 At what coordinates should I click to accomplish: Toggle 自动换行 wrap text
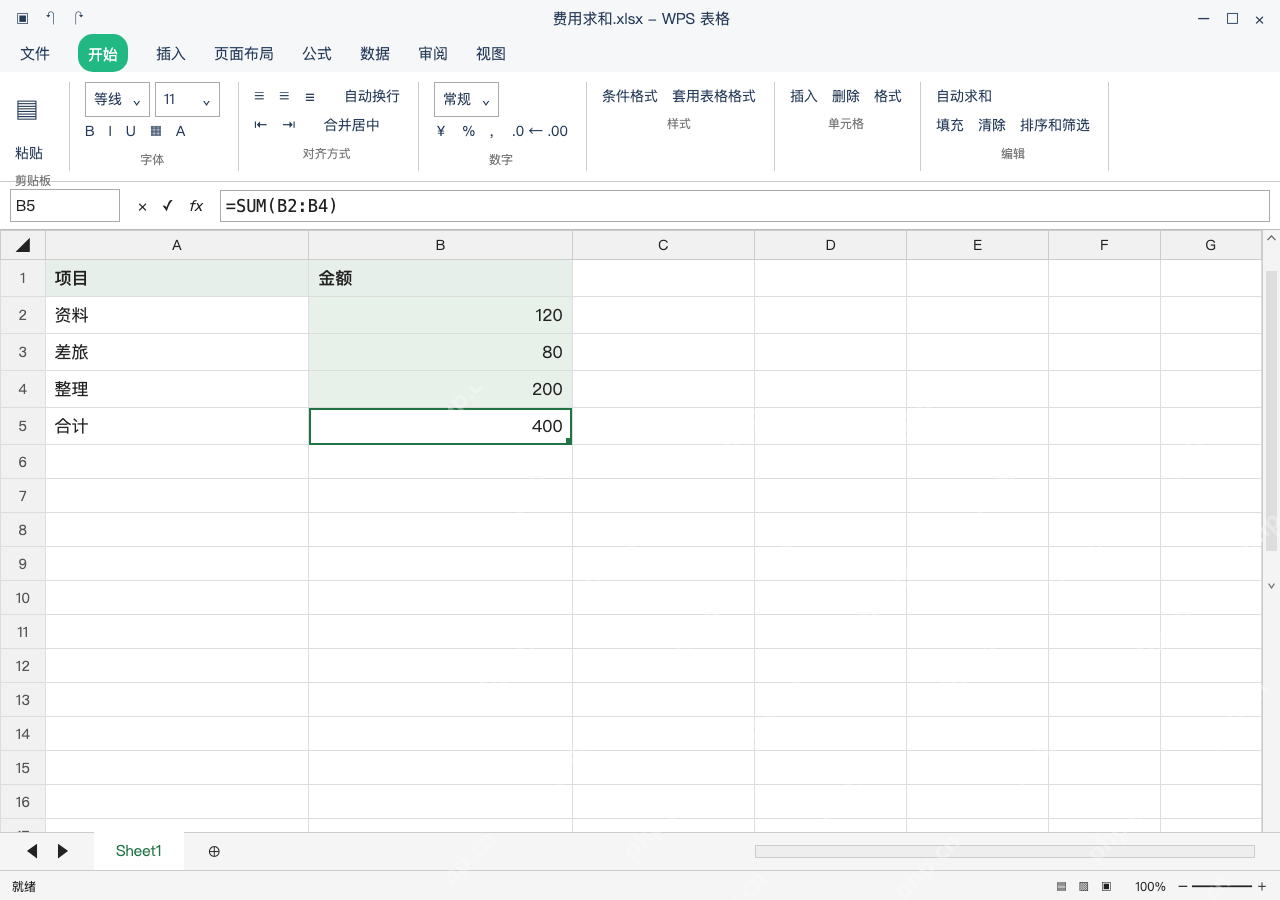click(x=372, y=96)
